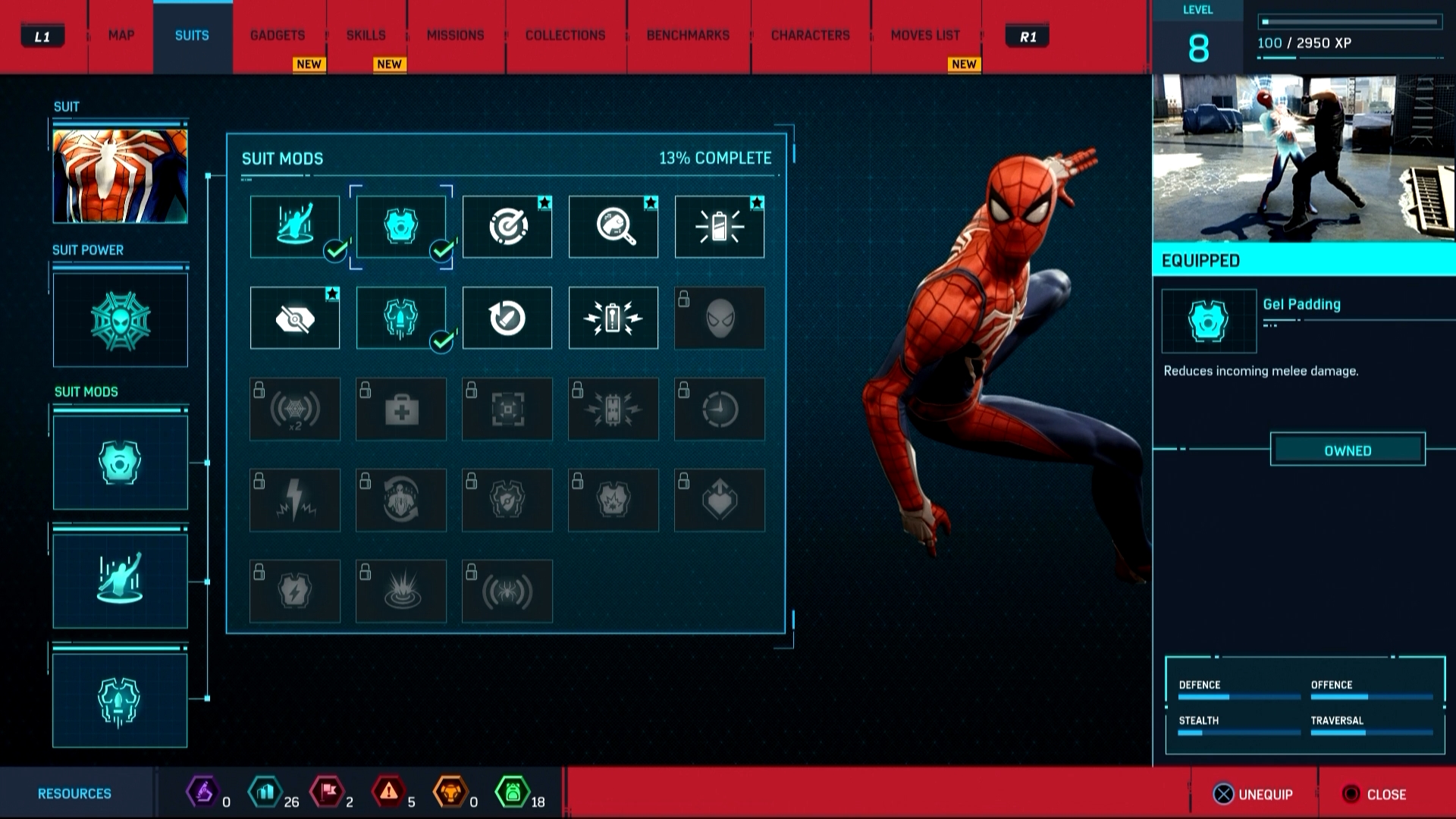
Task: Select the battery with sparks mod
Action: 613,318
